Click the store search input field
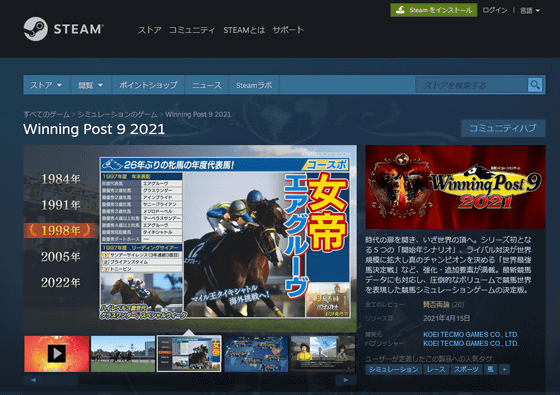This screenshot has height=395, width=560. [x=471, y=85]
